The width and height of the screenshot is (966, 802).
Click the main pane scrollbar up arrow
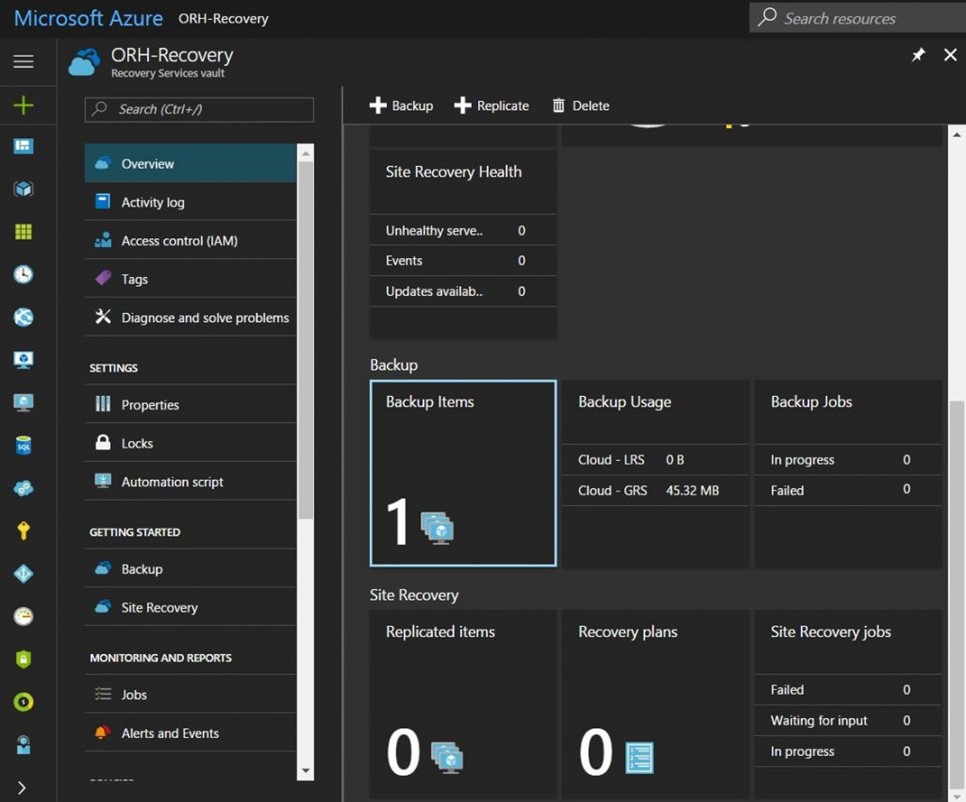[x=957, y=134]
